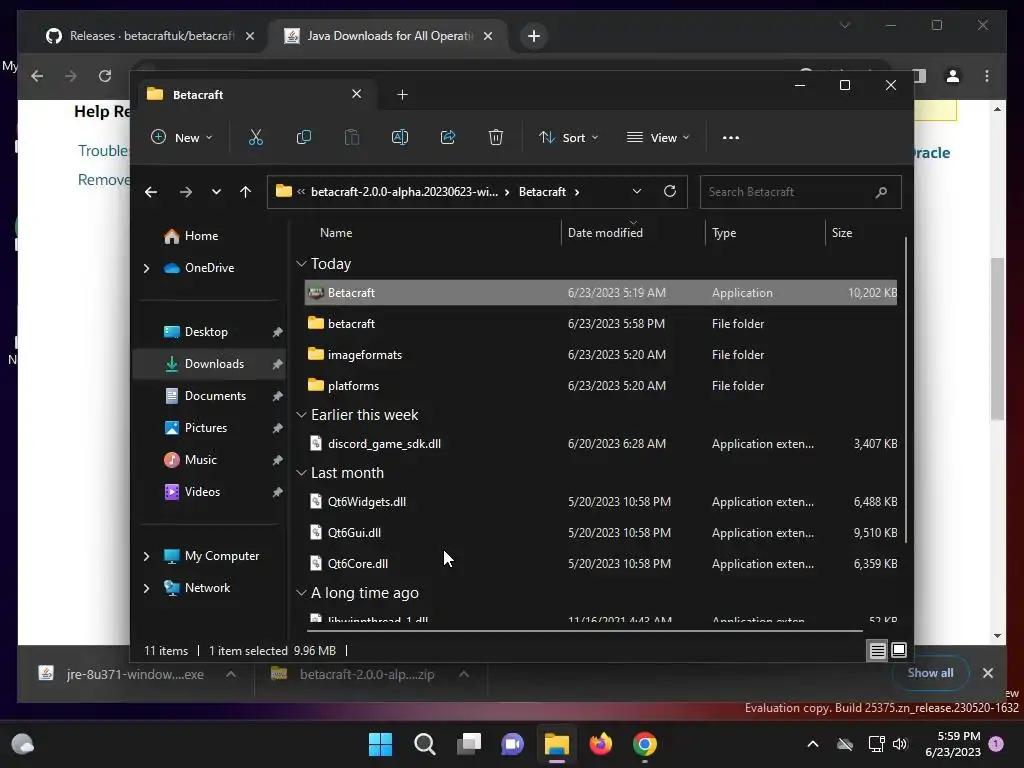Select the imageformats folder
1024x768 pixels.
601,355
